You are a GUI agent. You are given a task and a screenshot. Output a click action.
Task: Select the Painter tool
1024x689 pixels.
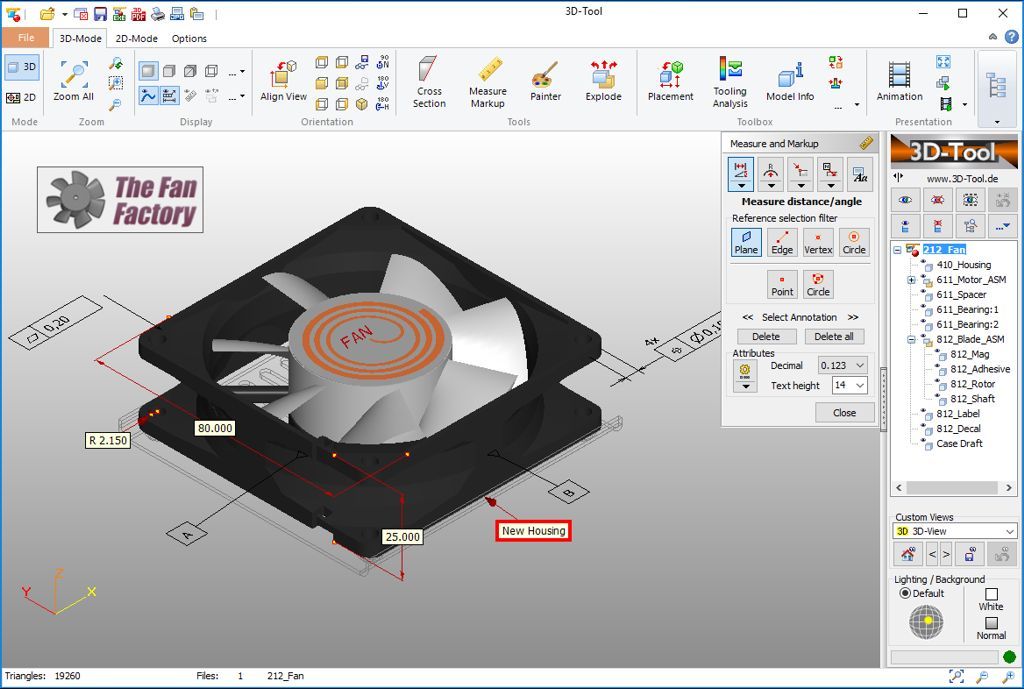(545, 82)
